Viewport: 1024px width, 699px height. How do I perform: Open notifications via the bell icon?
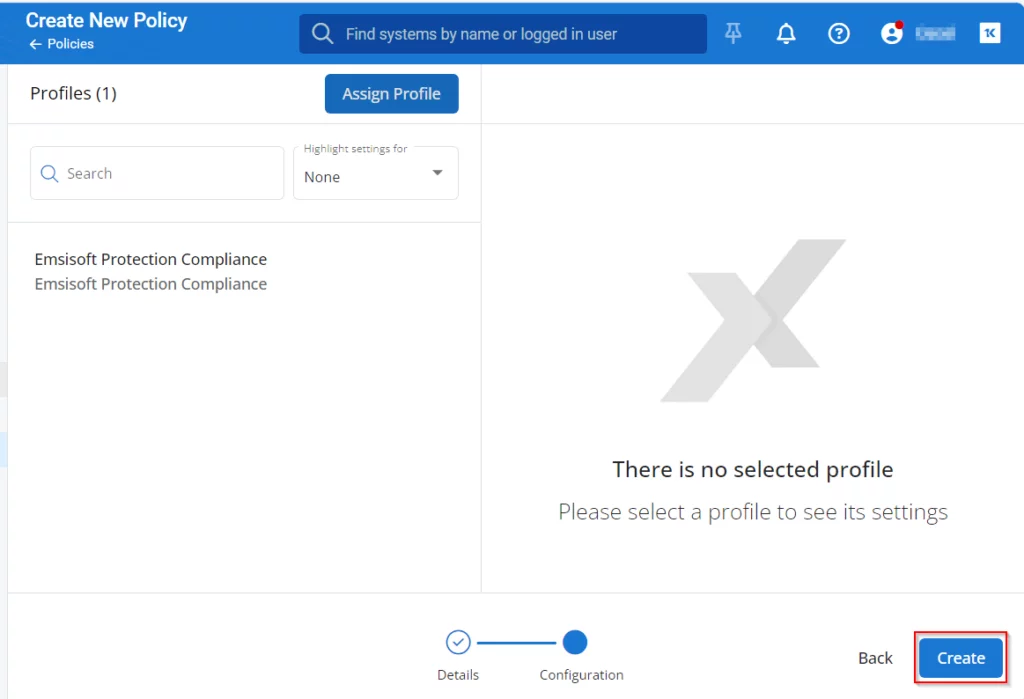(x=786, y=33)
